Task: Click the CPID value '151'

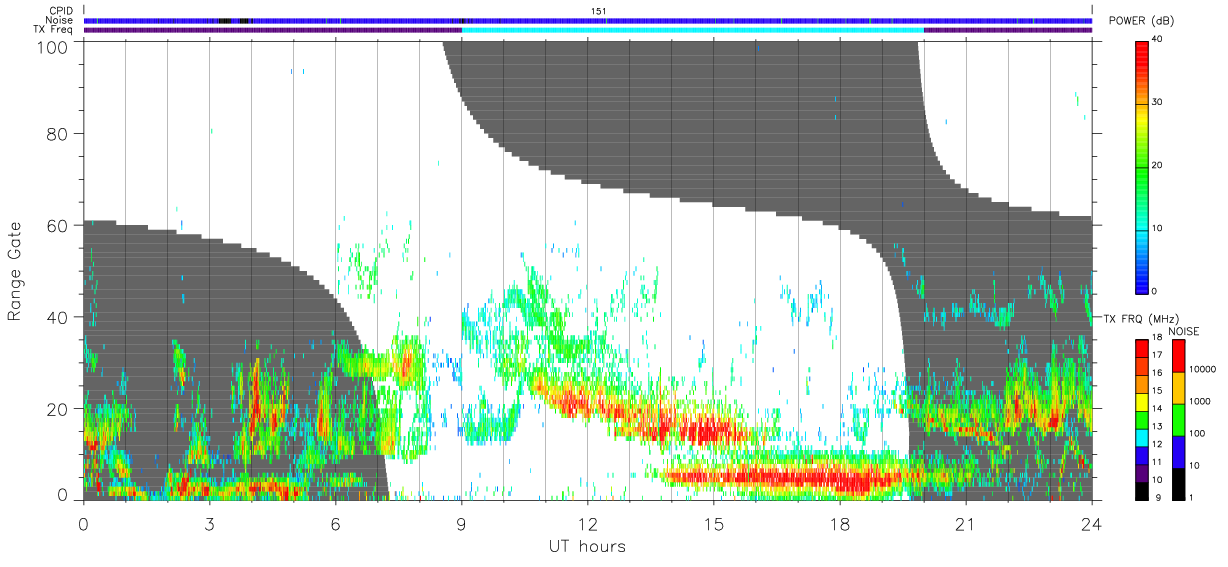Action: coord(598,11)
